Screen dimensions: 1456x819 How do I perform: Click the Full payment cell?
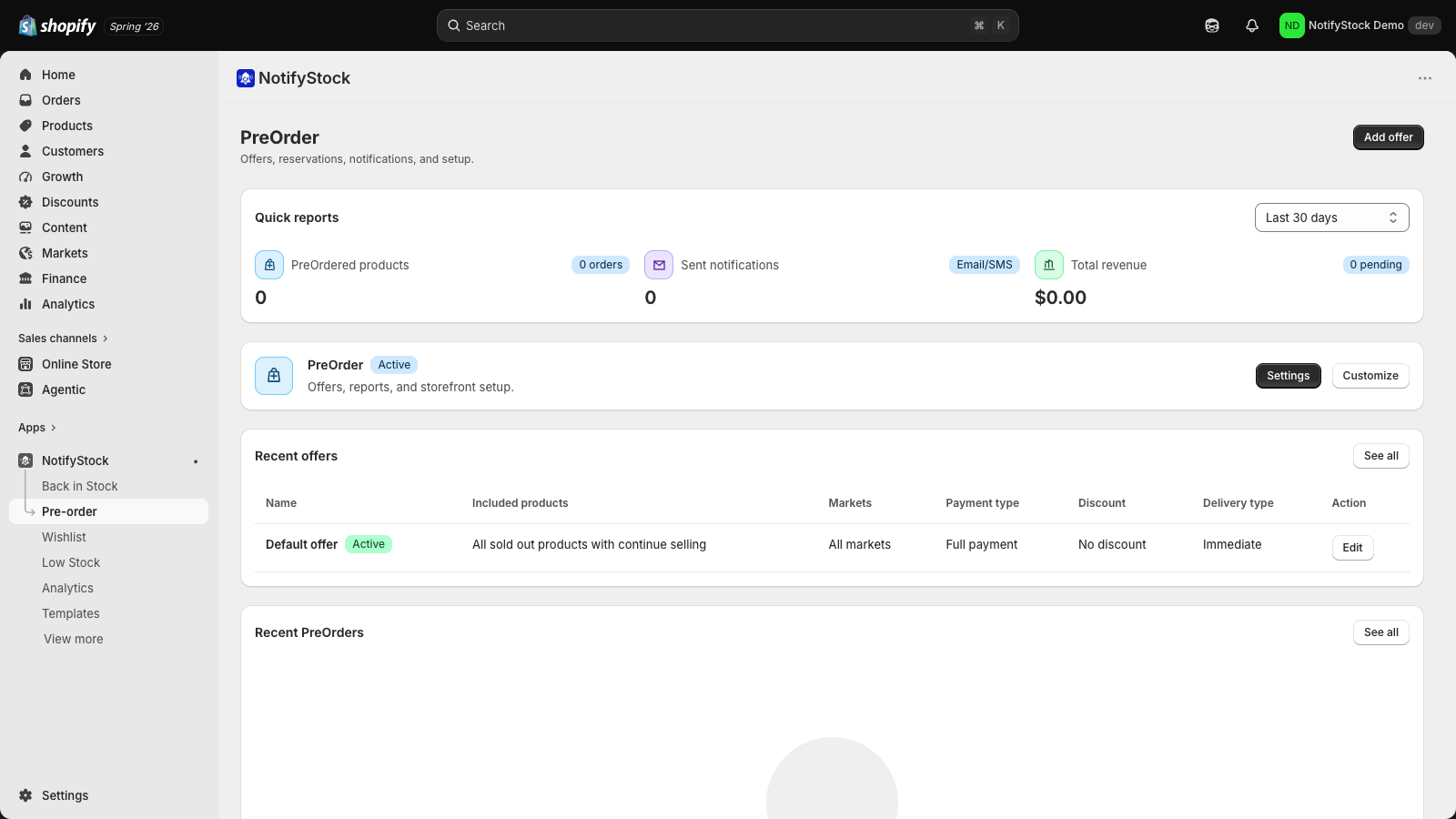(981, 544)
